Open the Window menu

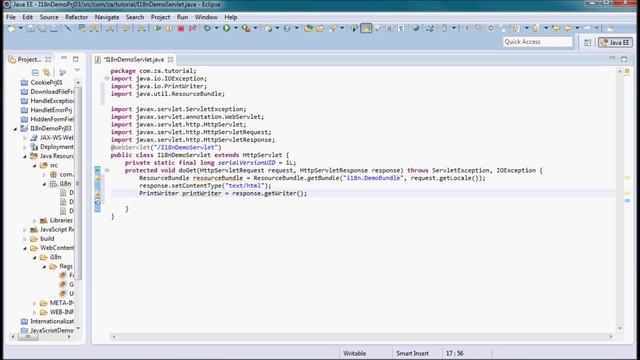(206, 17)
